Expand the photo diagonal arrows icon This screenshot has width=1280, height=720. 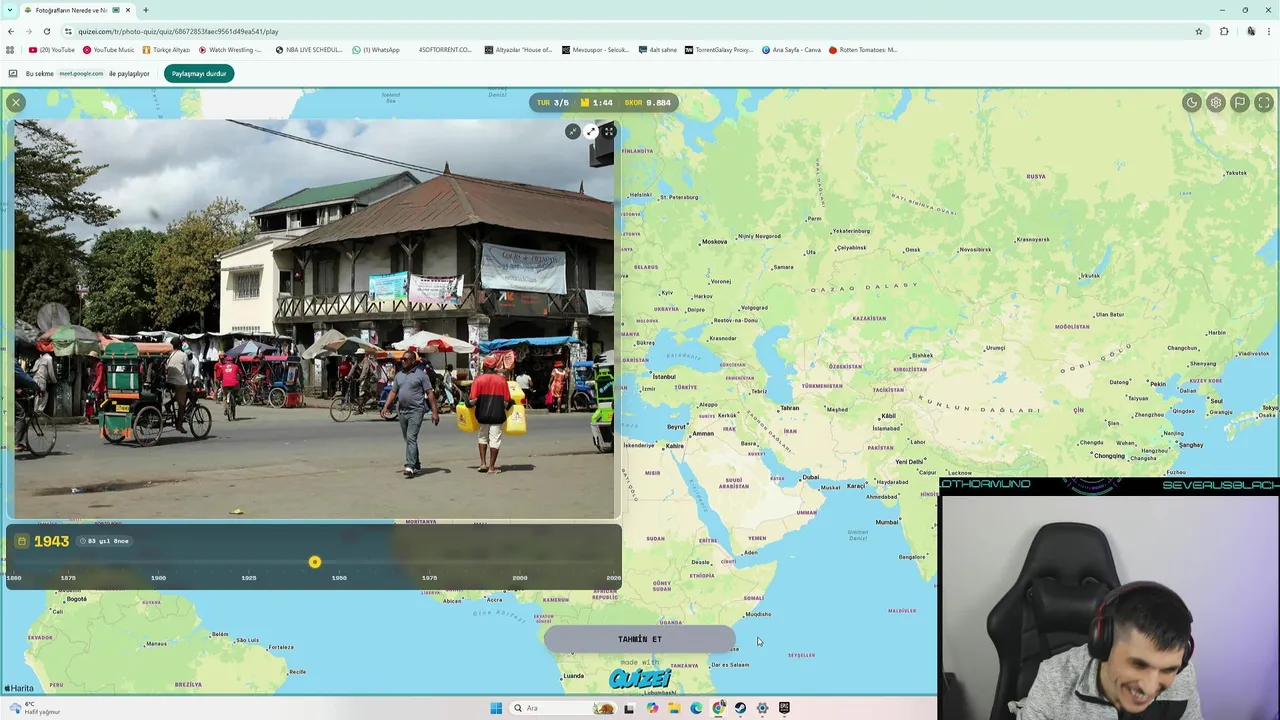[x=591, y=131]
